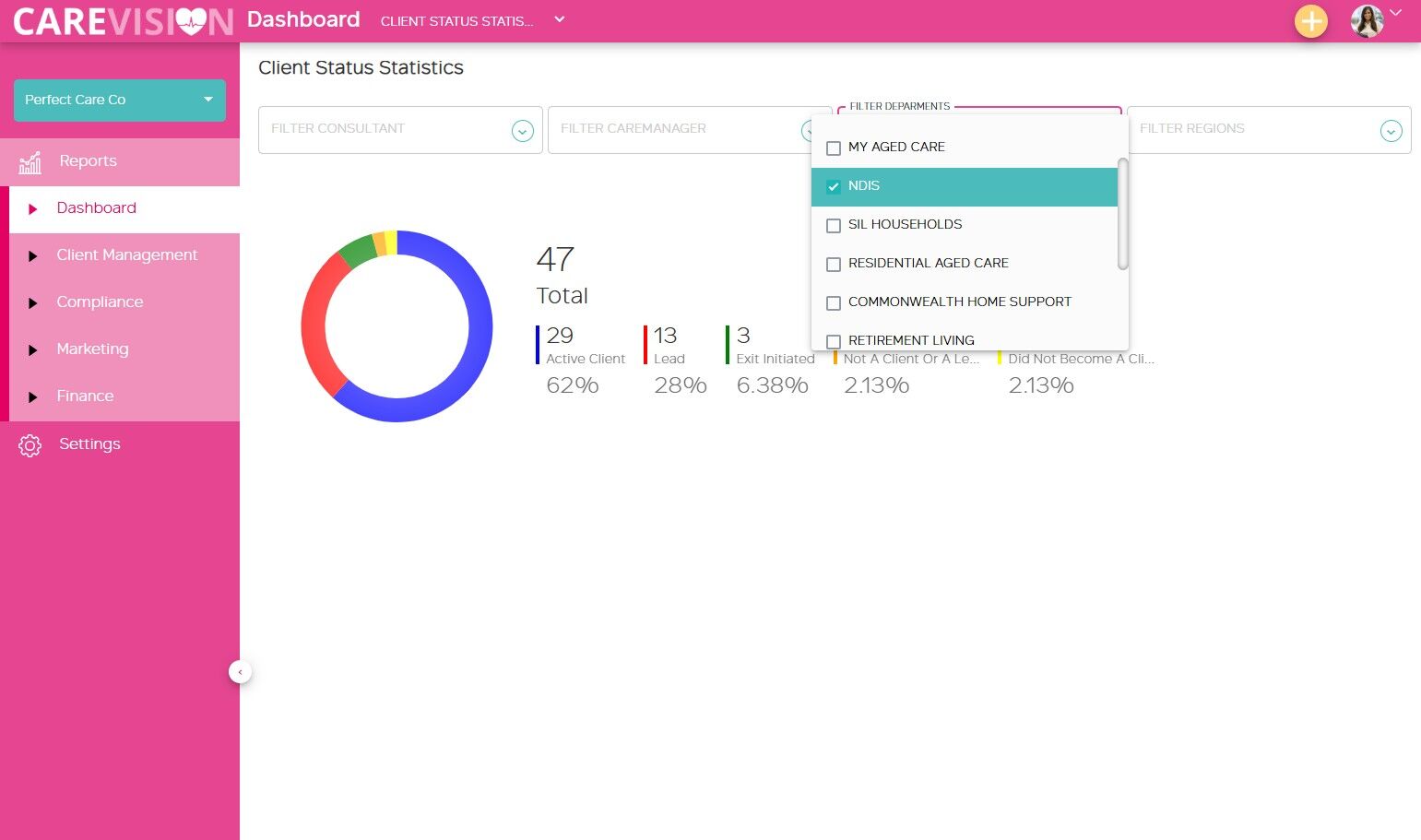Screen dimensions: 1421x840
Task: Open the Marketing section
Action: (x=124, y=350)
